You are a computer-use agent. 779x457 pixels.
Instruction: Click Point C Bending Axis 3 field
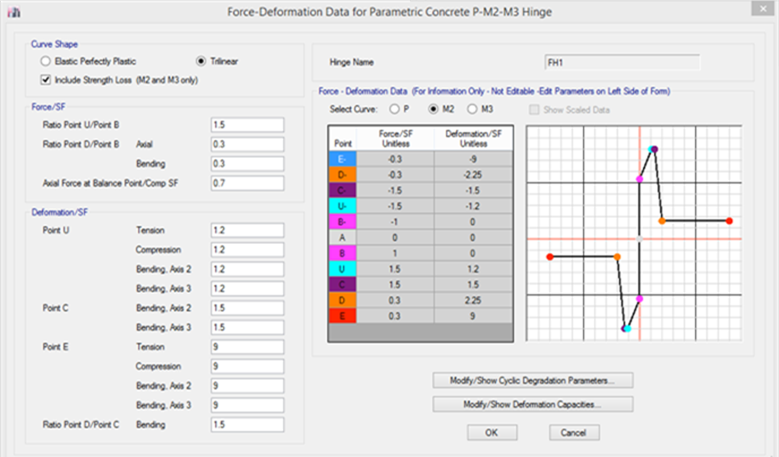click(x=247, y=327)
